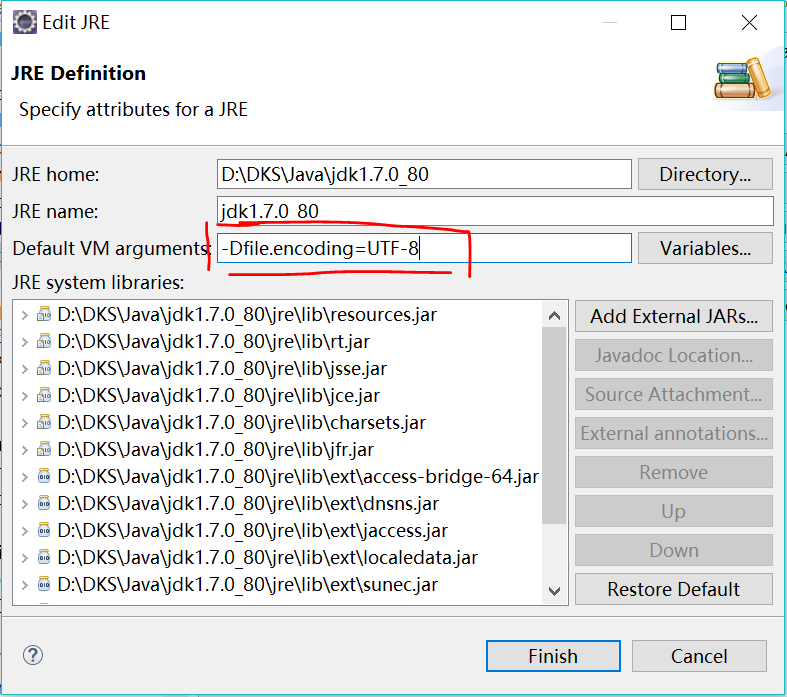Screen dimensions: 787x697
Task: Click the External annotations... button
Action: click(674, 433)
